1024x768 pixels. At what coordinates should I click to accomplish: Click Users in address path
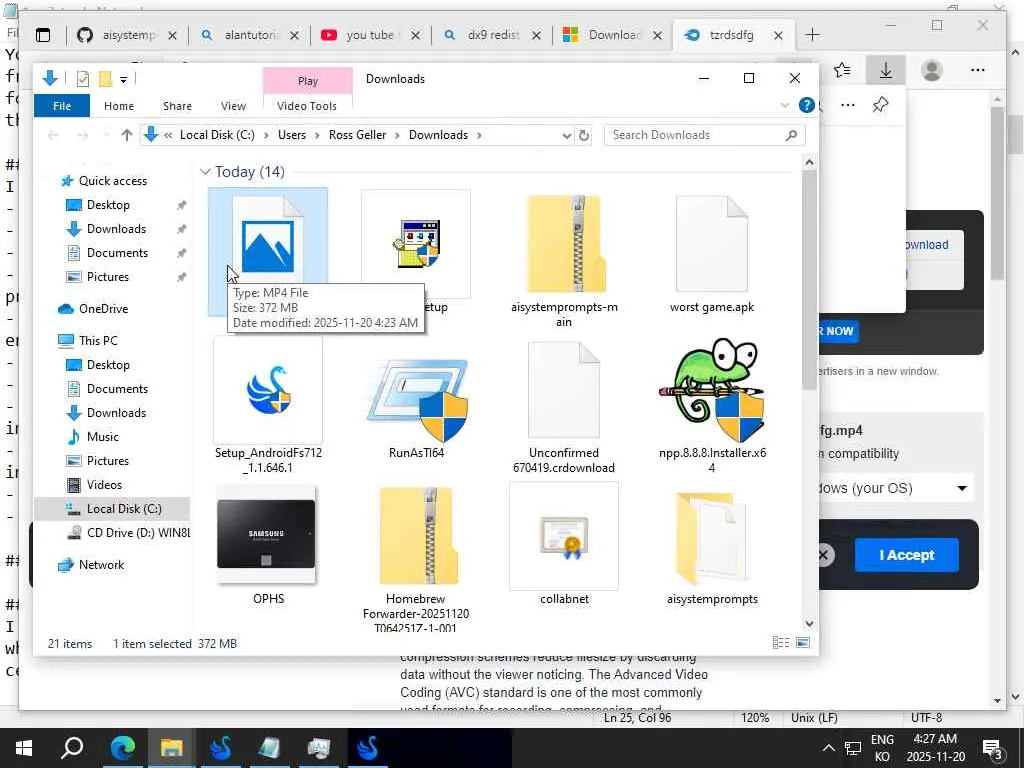291,135
